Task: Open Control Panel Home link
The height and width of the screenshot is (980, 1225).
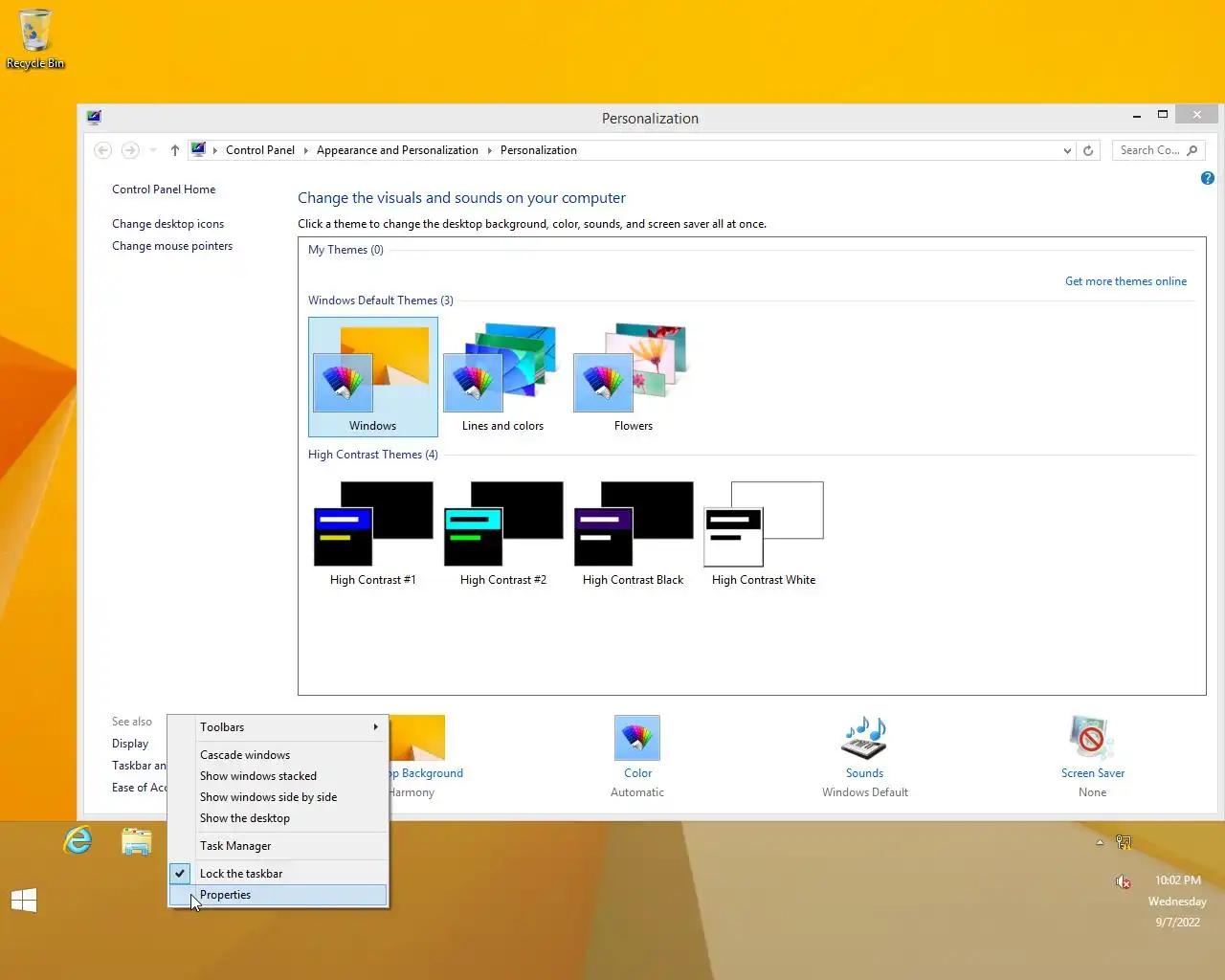Action: pyautogui.click(x=164, y=189)
